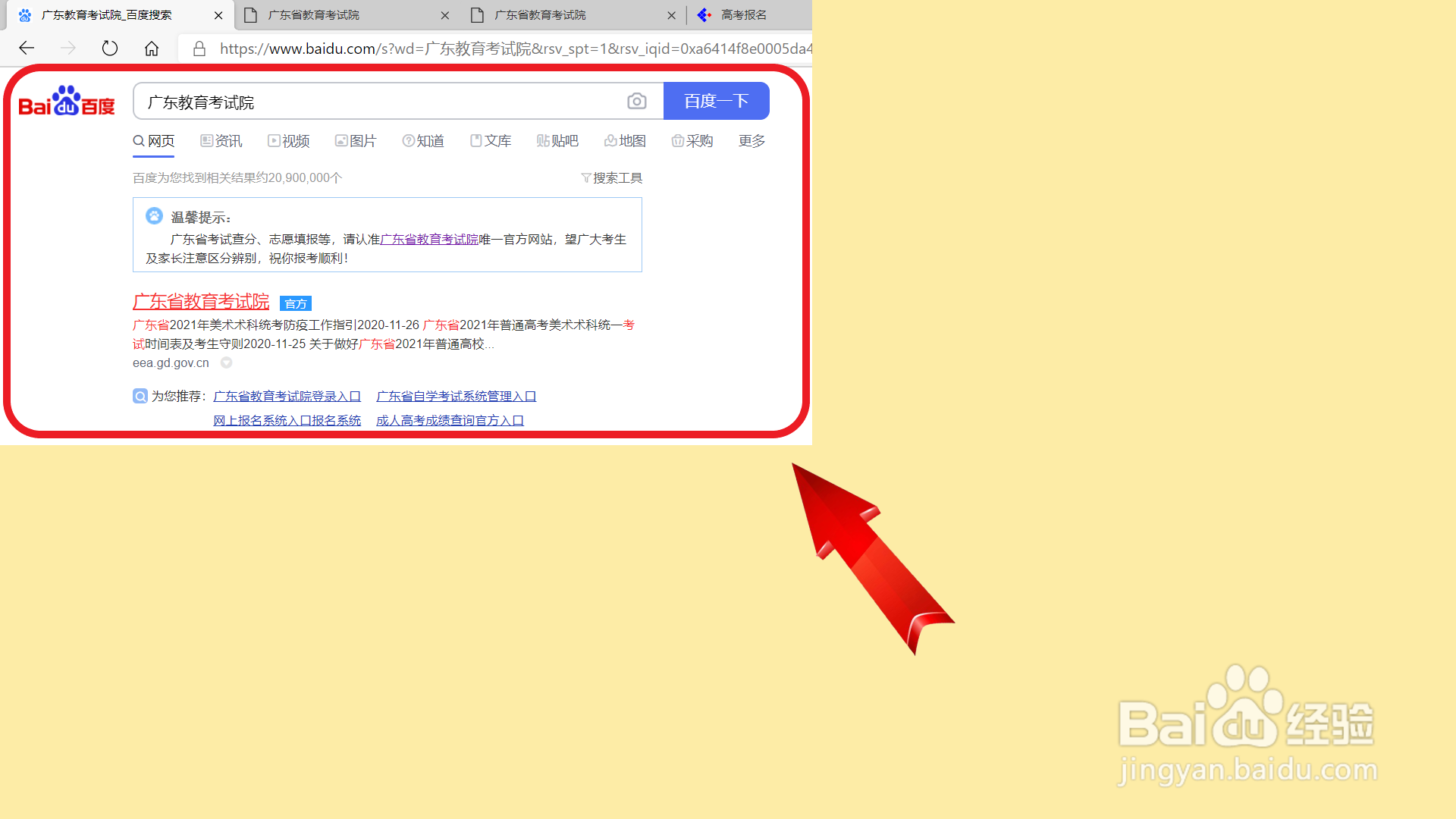This screenshot has width=1456, height=819.
Task: Open the 地图 search category
Action: (x=625, y=141)
